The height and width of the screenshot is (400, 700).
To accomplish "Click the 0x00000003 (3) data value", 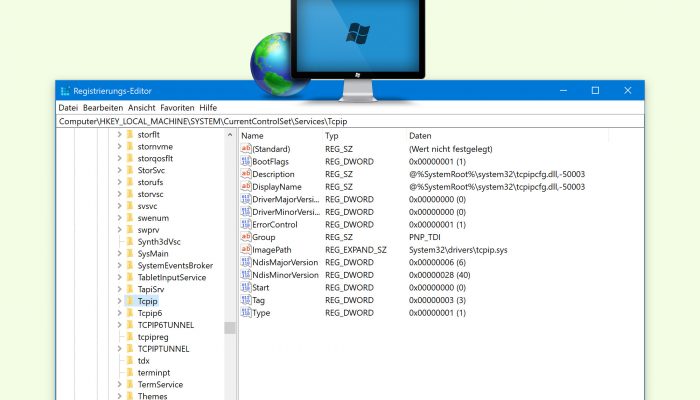I will [x=437, y=300].
